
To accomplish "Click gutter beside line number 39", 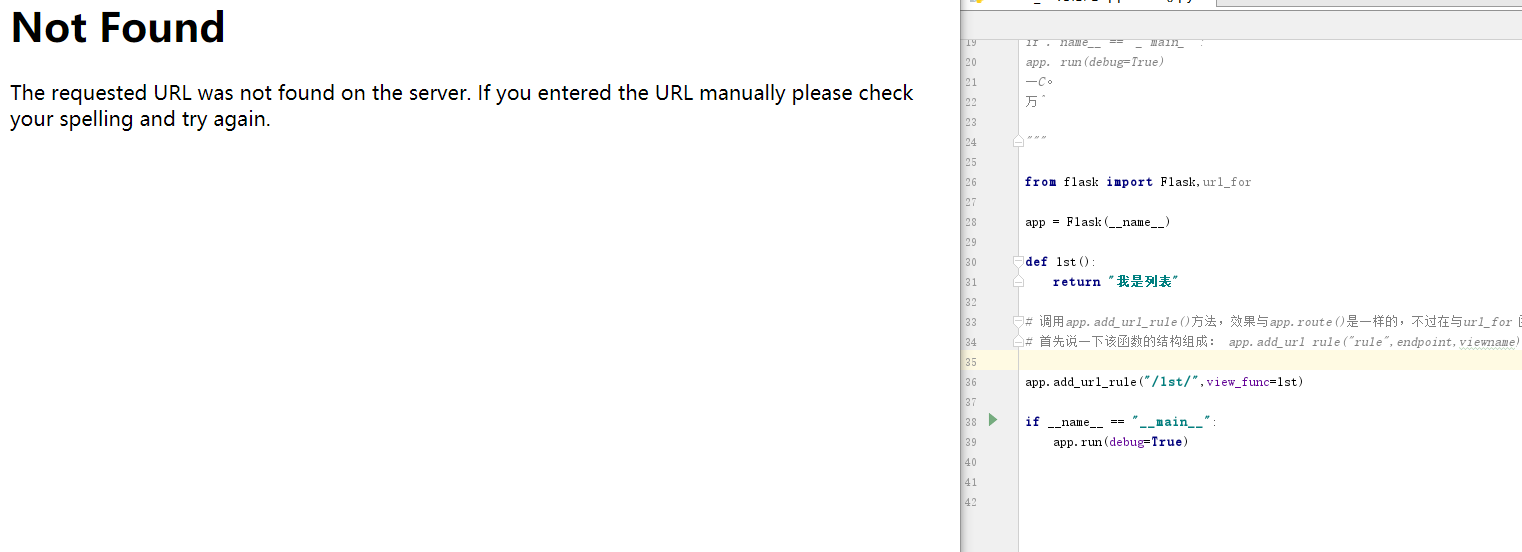I will (993, 442).
